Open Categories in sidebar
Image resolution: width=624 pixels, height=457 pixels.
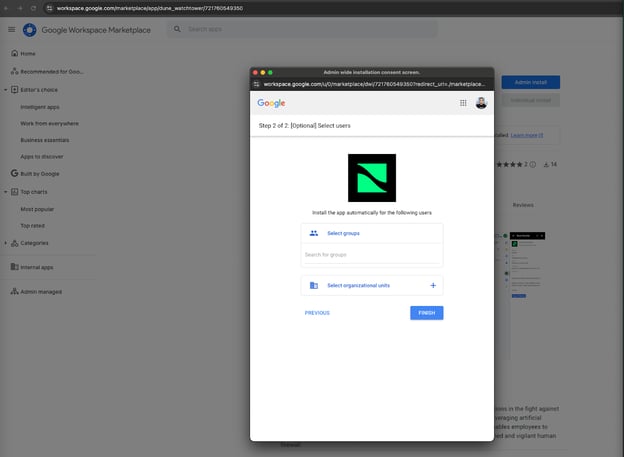pos(34,243)
